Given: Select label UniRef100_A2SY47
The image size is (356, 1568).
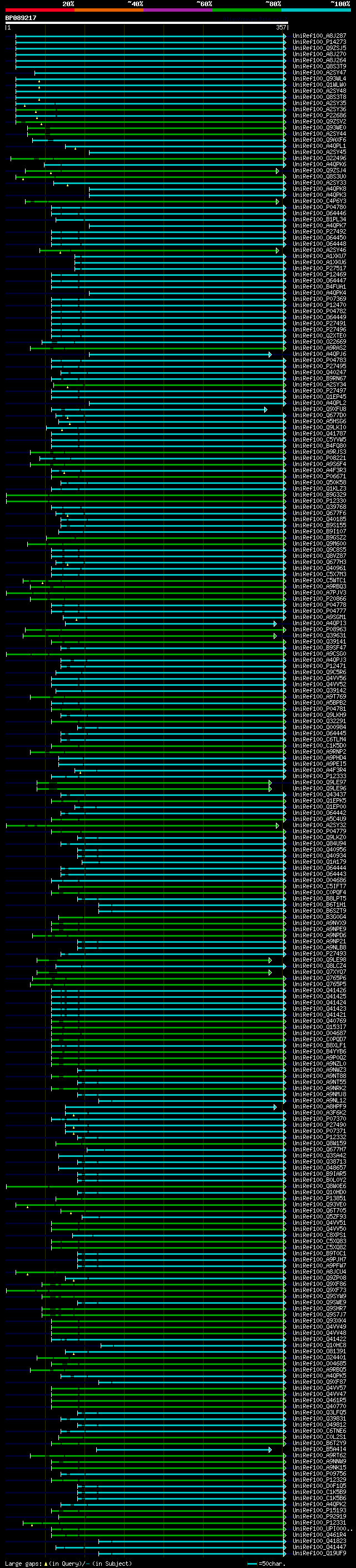Looking at the screenshot, I should [319, 72].
